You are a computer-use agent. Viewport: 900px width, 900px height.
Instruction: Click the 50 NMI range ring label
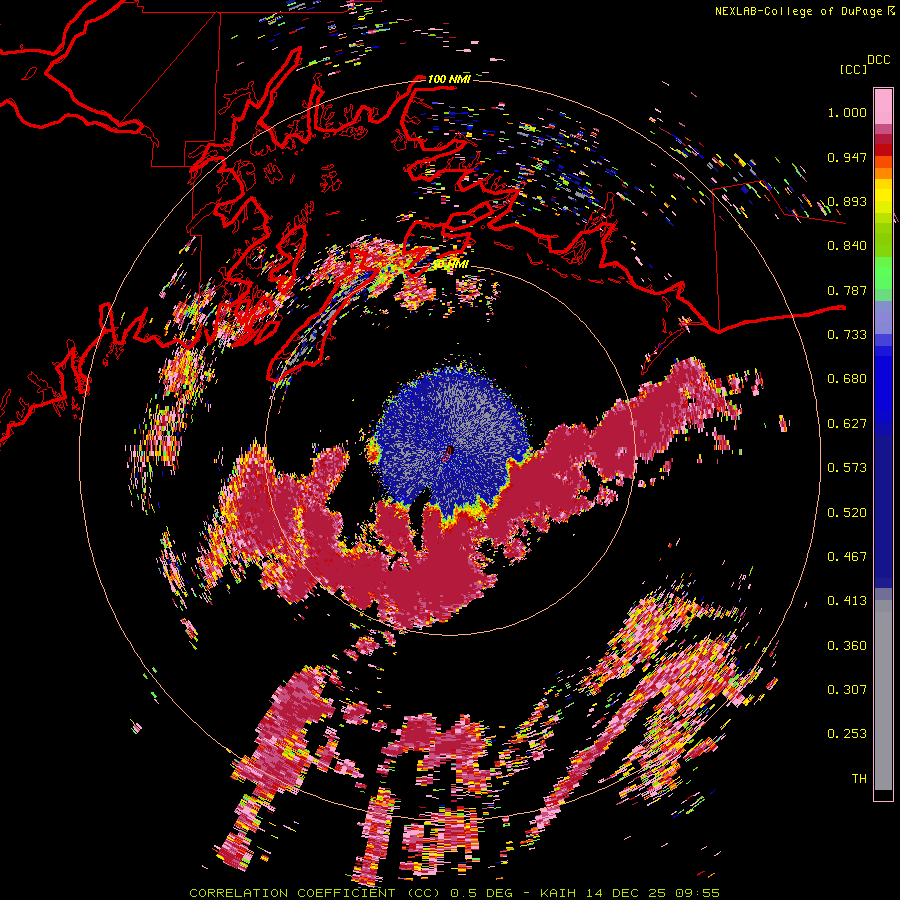[x=452, y=264]
